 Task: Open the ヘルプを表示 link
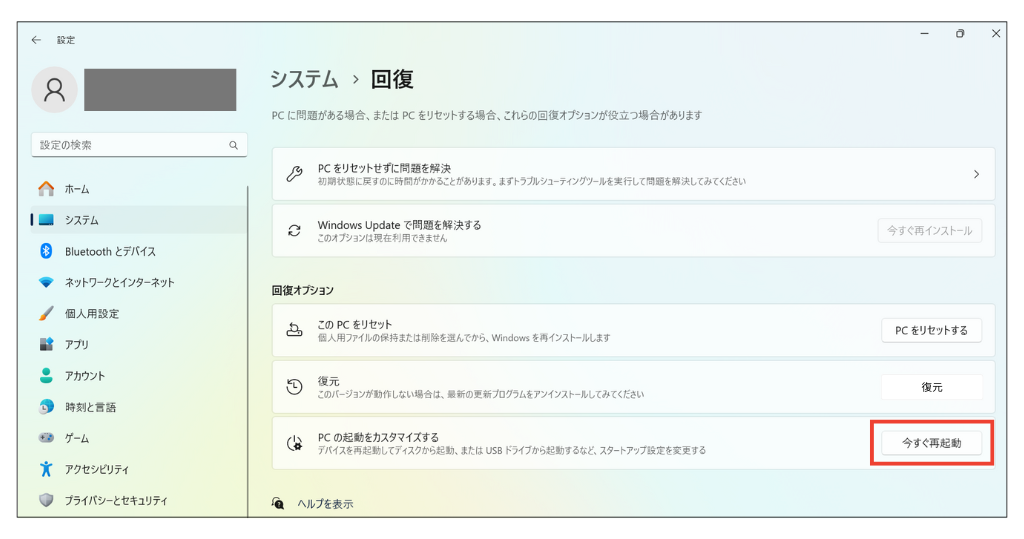[325, 504]
